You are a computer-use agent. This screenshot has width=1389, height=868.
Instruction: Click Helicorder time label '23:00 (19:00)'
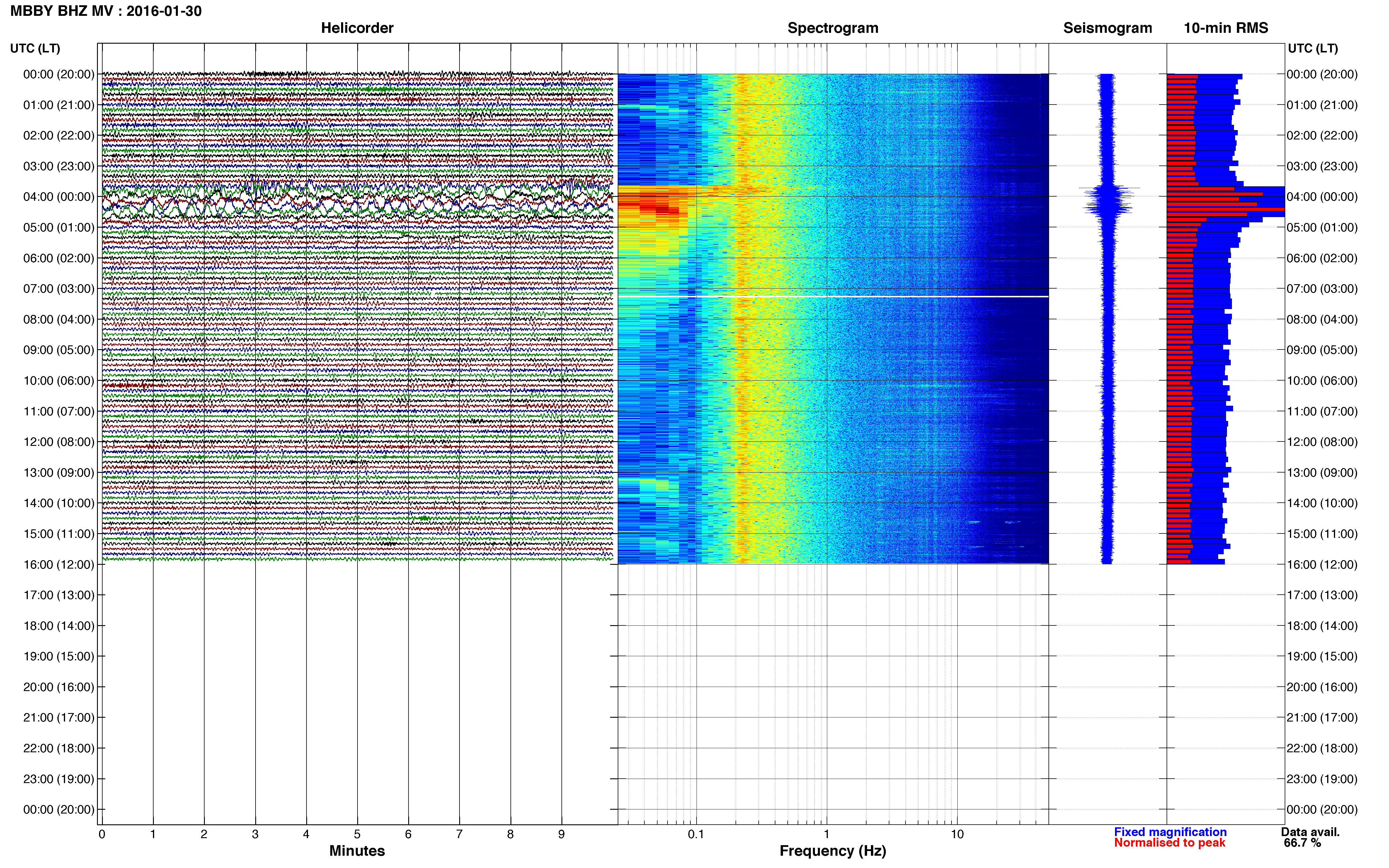(x=59, y=779)
